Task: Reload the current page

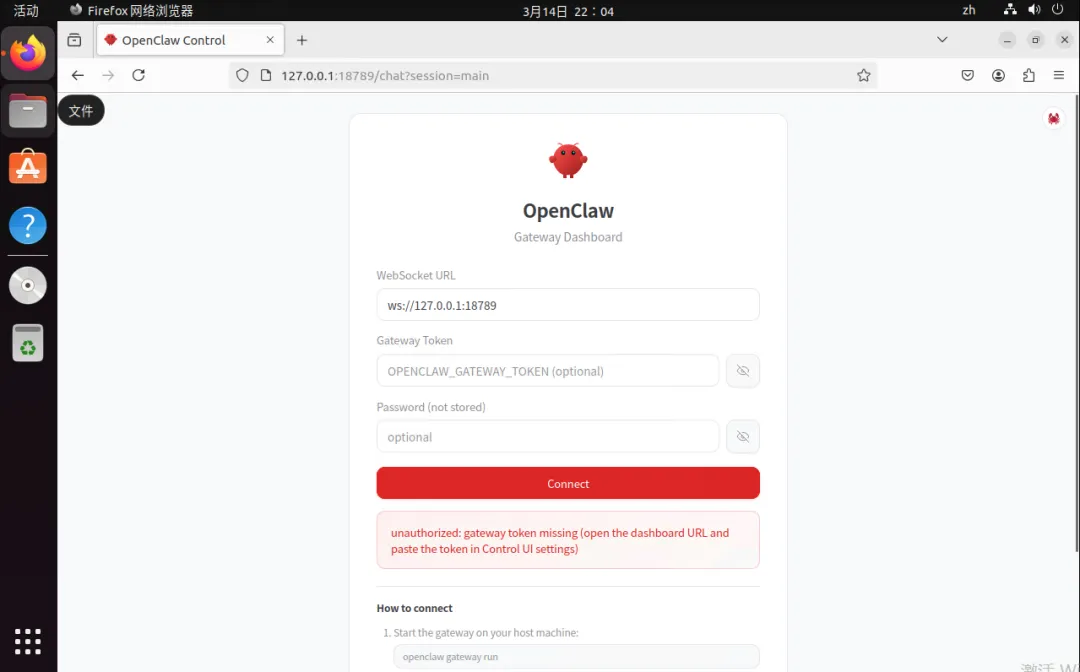Action: click(x=138, y=76)
